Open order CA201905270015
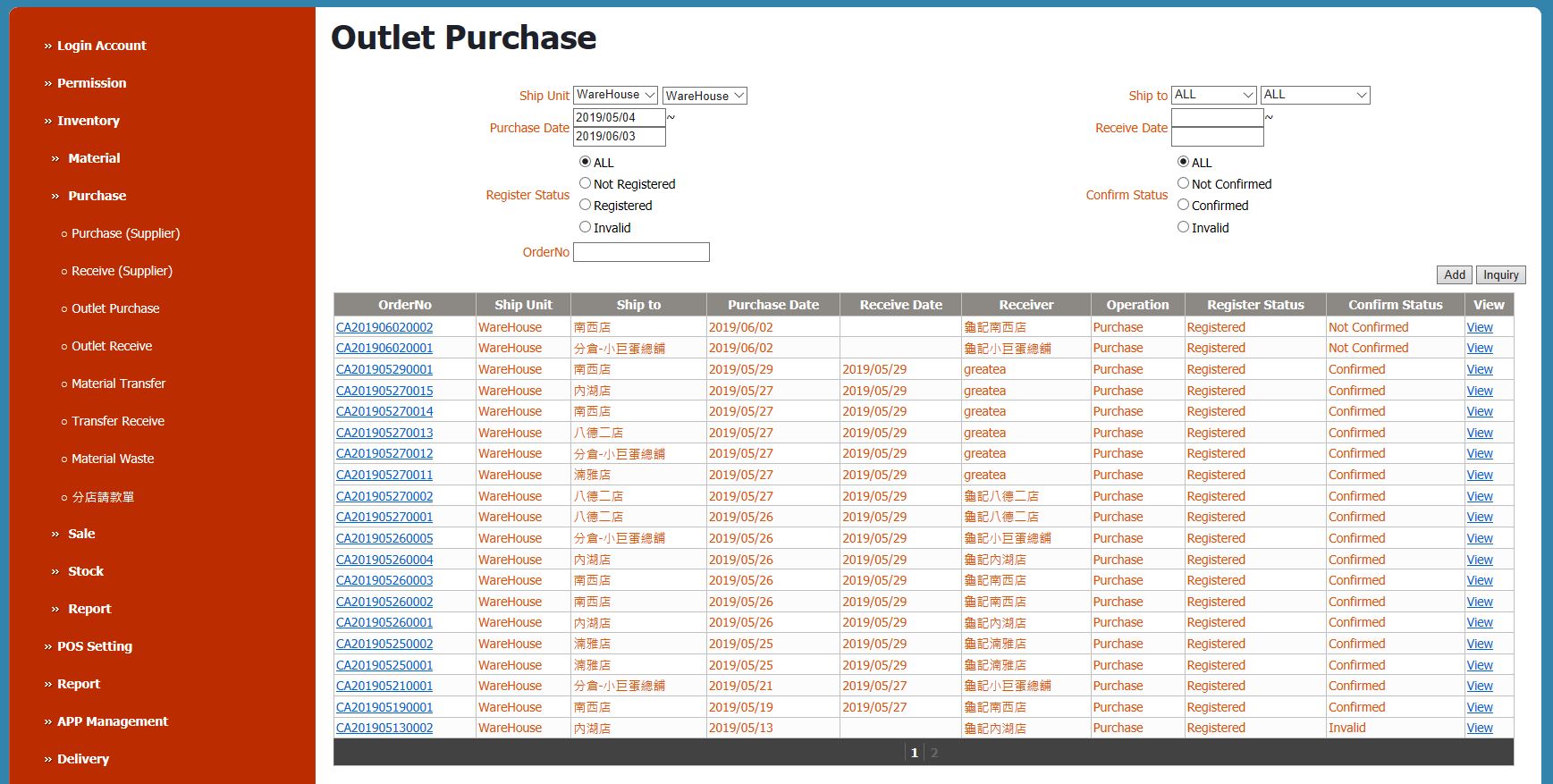This screenshot has width=1553, height=784. point(384,391)
